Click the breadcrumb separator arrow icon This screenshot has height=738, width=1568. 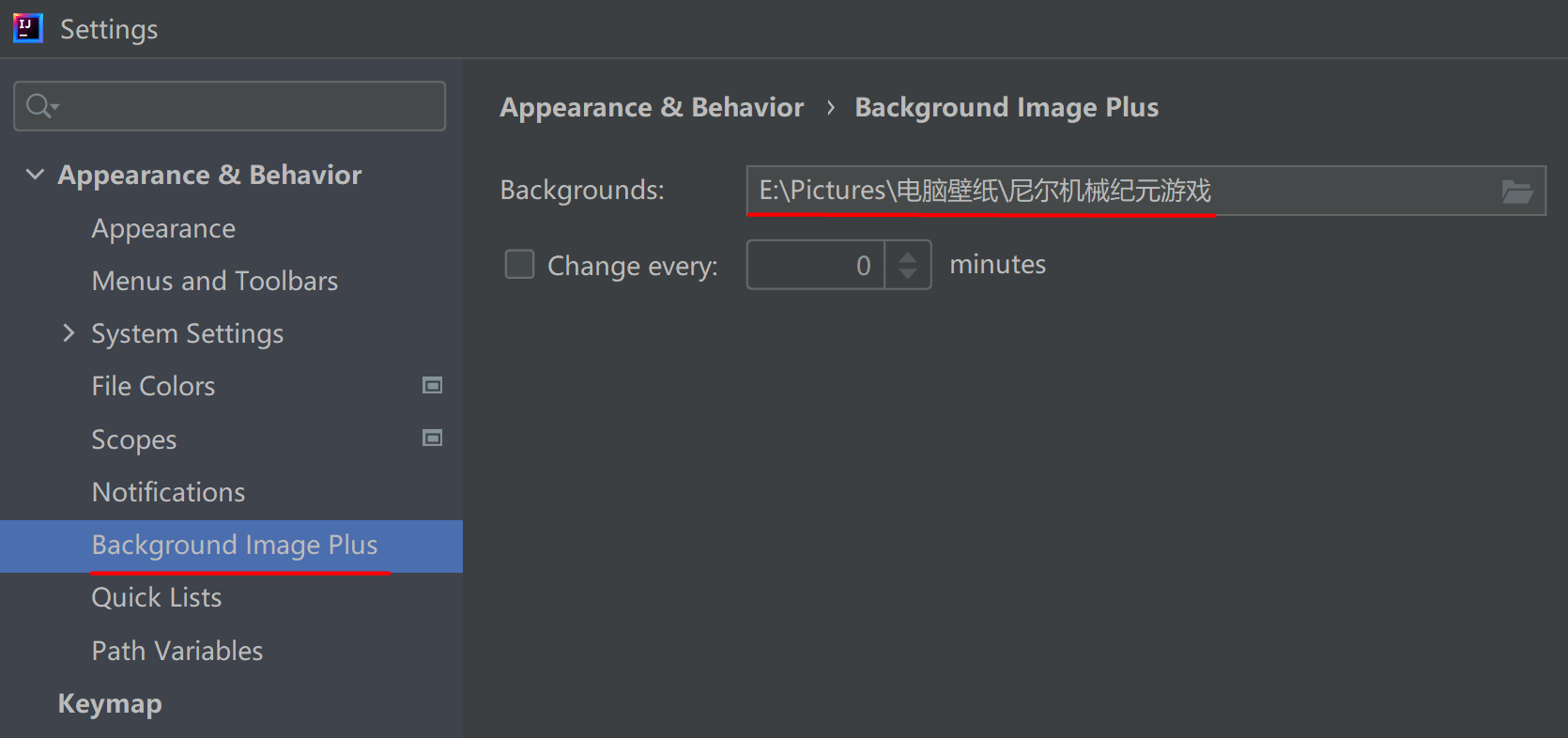point(830,108)
